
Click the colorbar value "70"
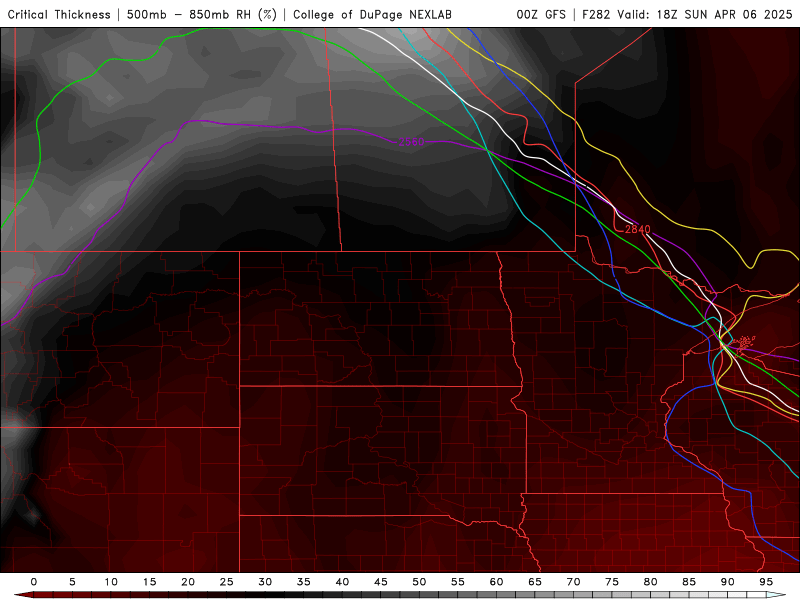[x=573, y=582]
